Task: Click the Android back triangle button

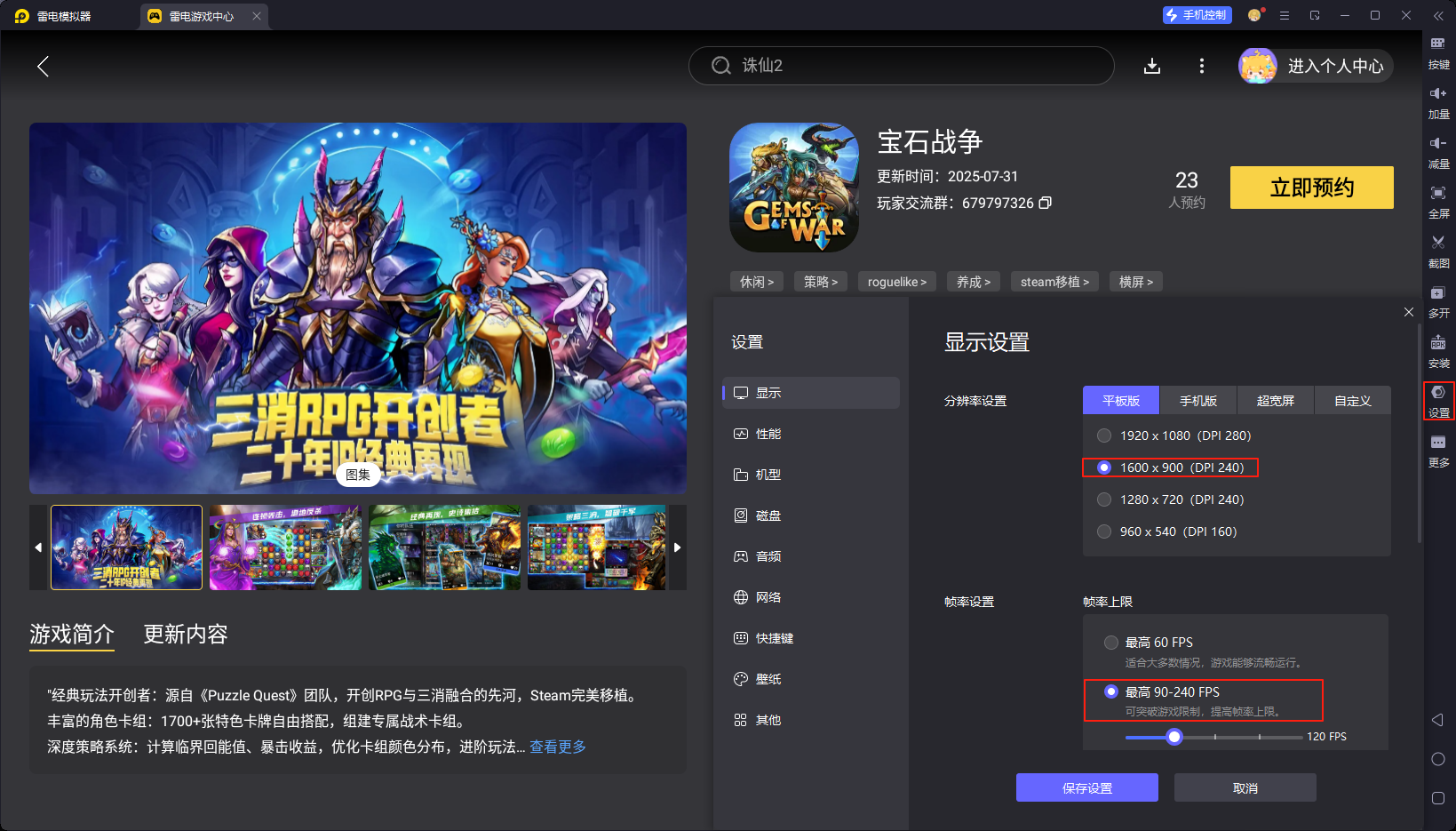Action: click(1437, 720)
